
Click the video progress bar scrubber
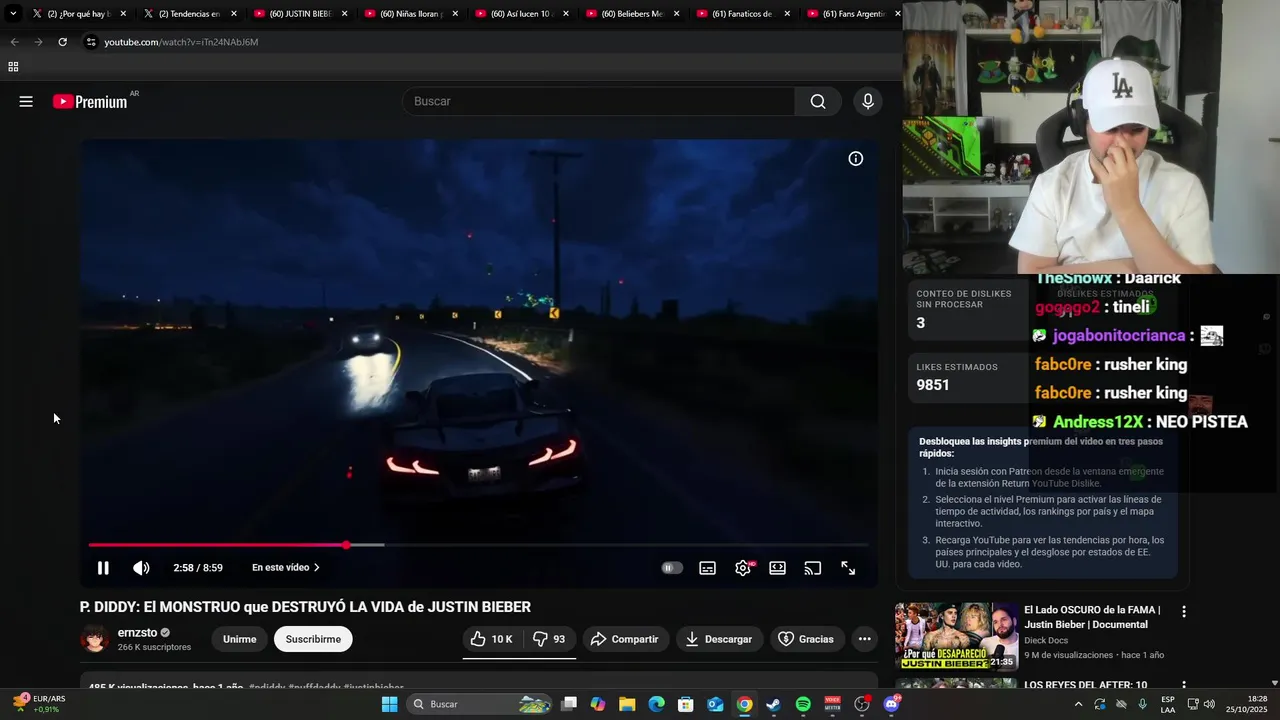point(346,545)
